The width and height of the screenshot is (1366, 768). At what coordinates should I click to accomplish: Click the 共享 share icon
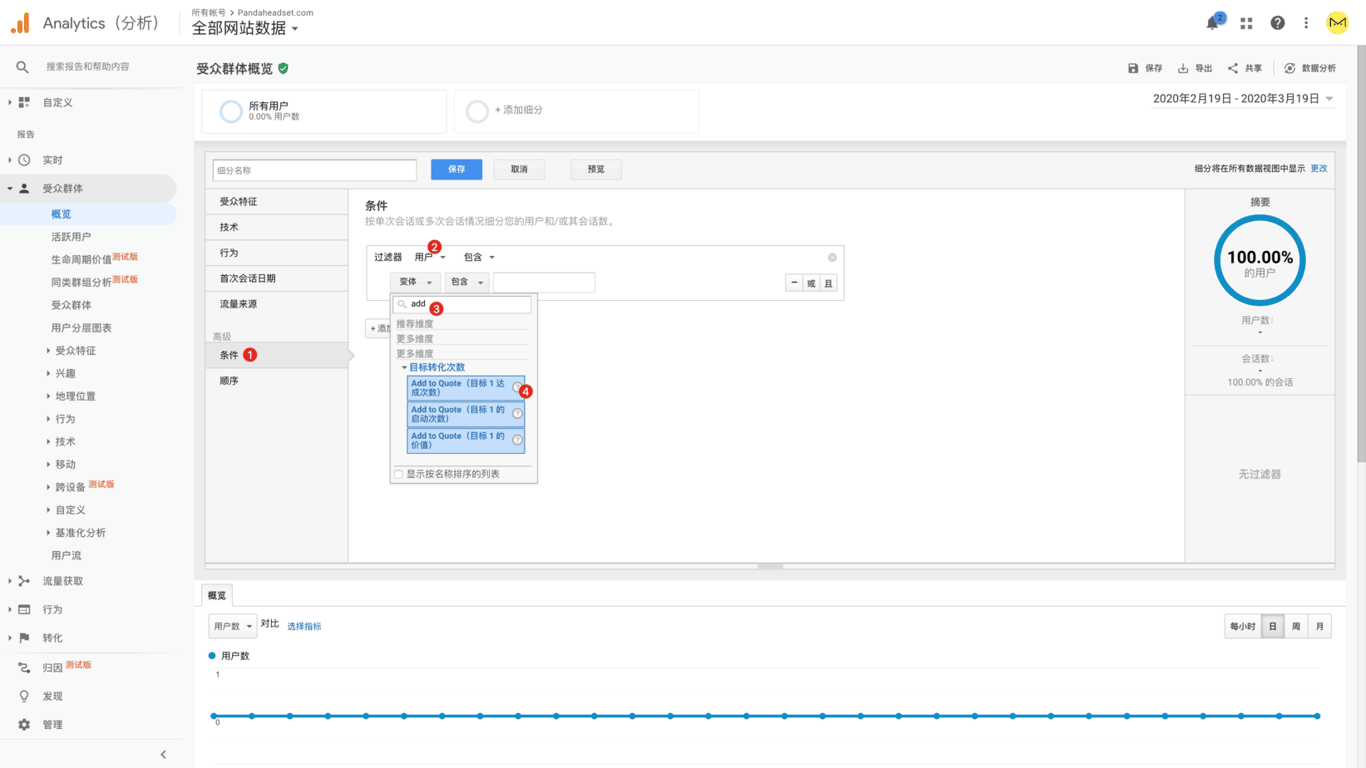pos(1233,68)
